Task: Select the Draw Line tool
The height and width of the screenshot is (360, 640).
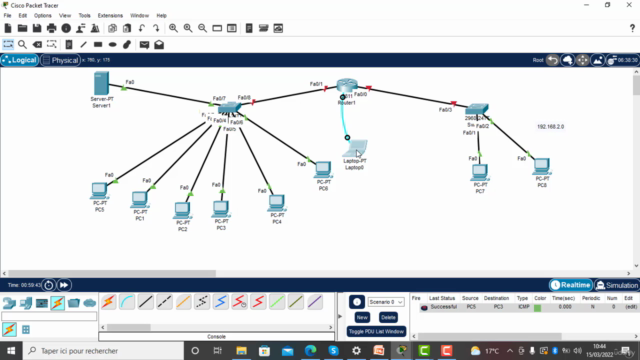Action: [x=84, y=44]
